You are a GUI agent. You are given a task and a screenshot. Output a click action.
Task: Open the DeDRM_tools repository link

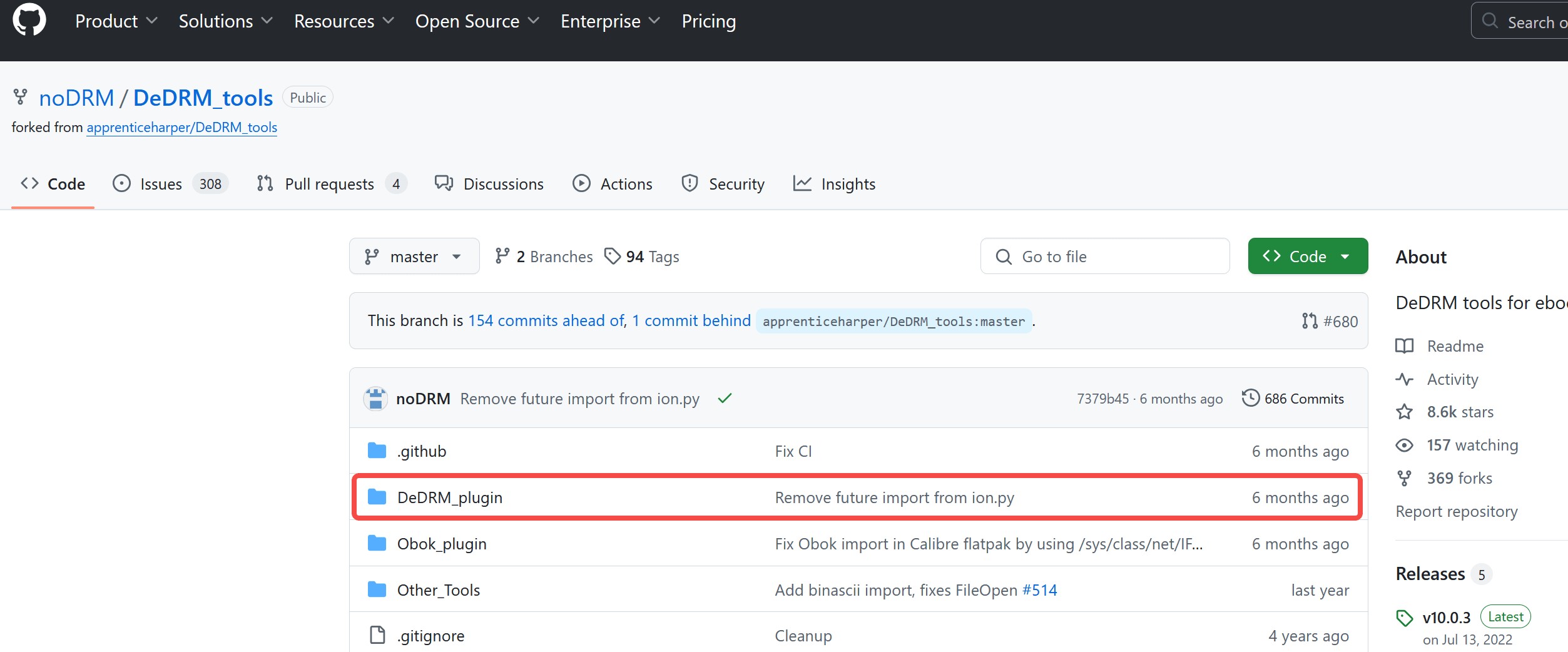[x=203, y=98]
